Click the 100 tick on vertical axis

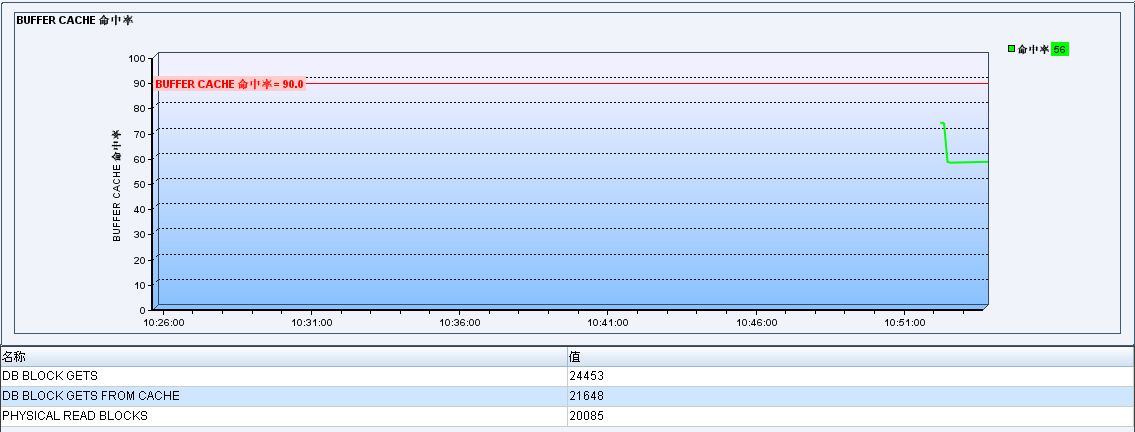[x=138, y=58]
